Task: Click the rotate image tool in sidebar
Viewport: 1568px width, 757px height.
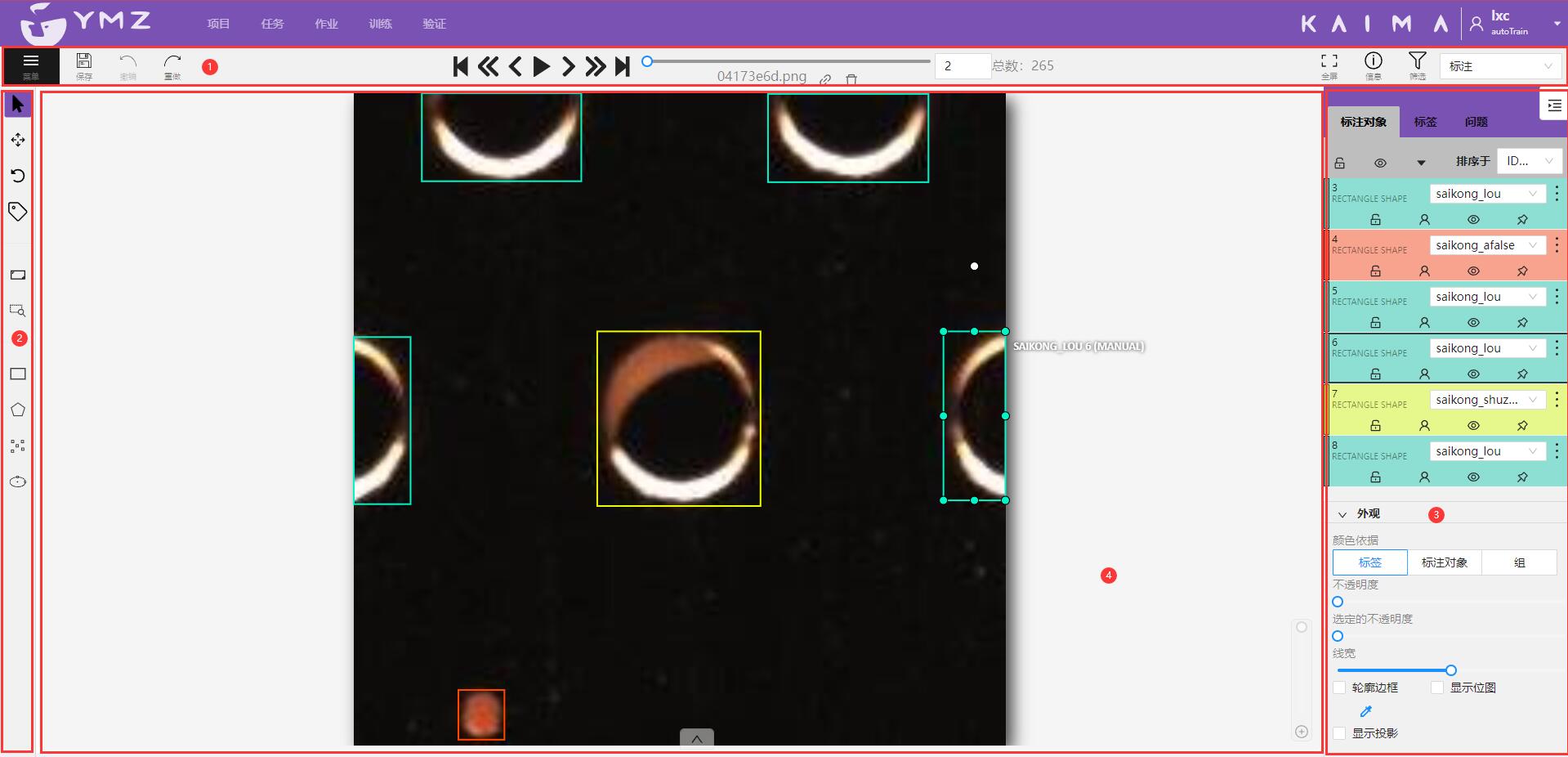Action: pos(17,176)
